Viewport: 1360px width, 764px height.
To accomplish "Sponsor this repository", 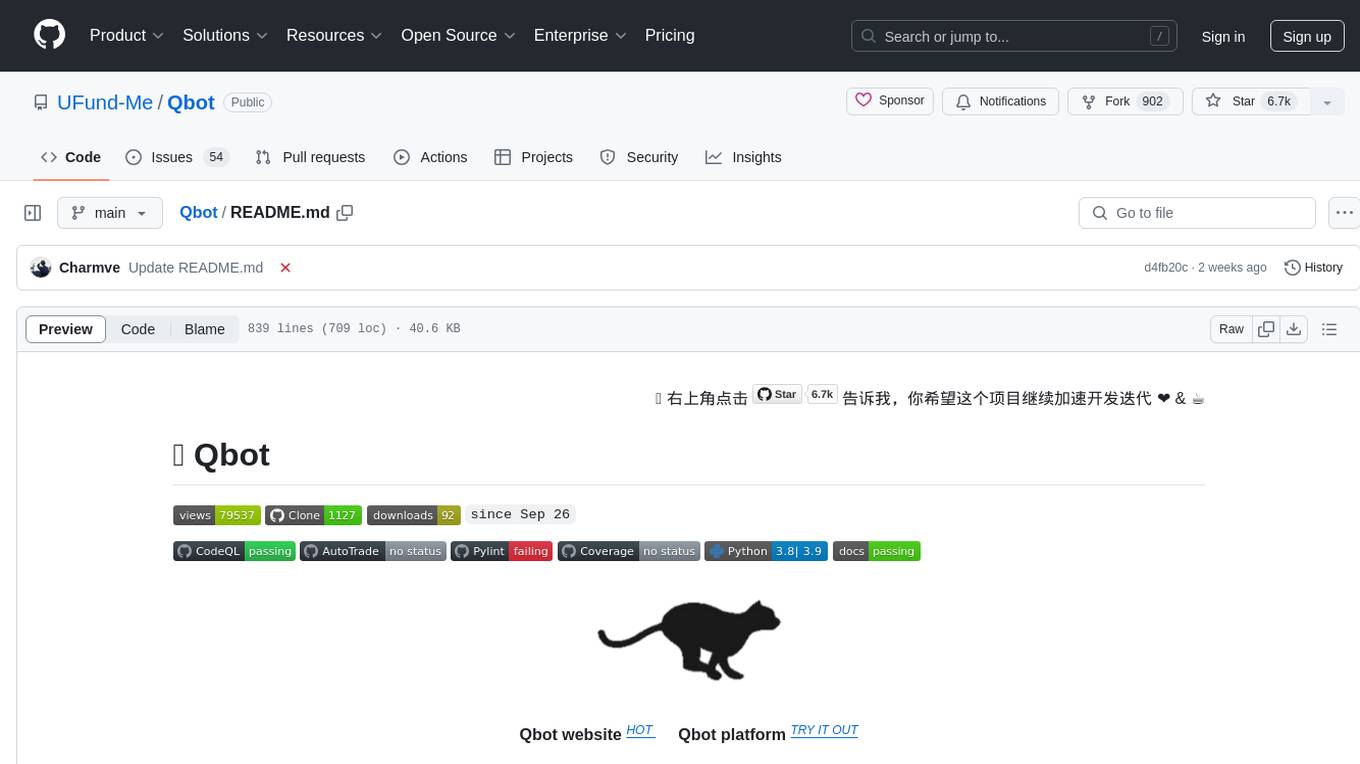I will (x=890, y=101).
